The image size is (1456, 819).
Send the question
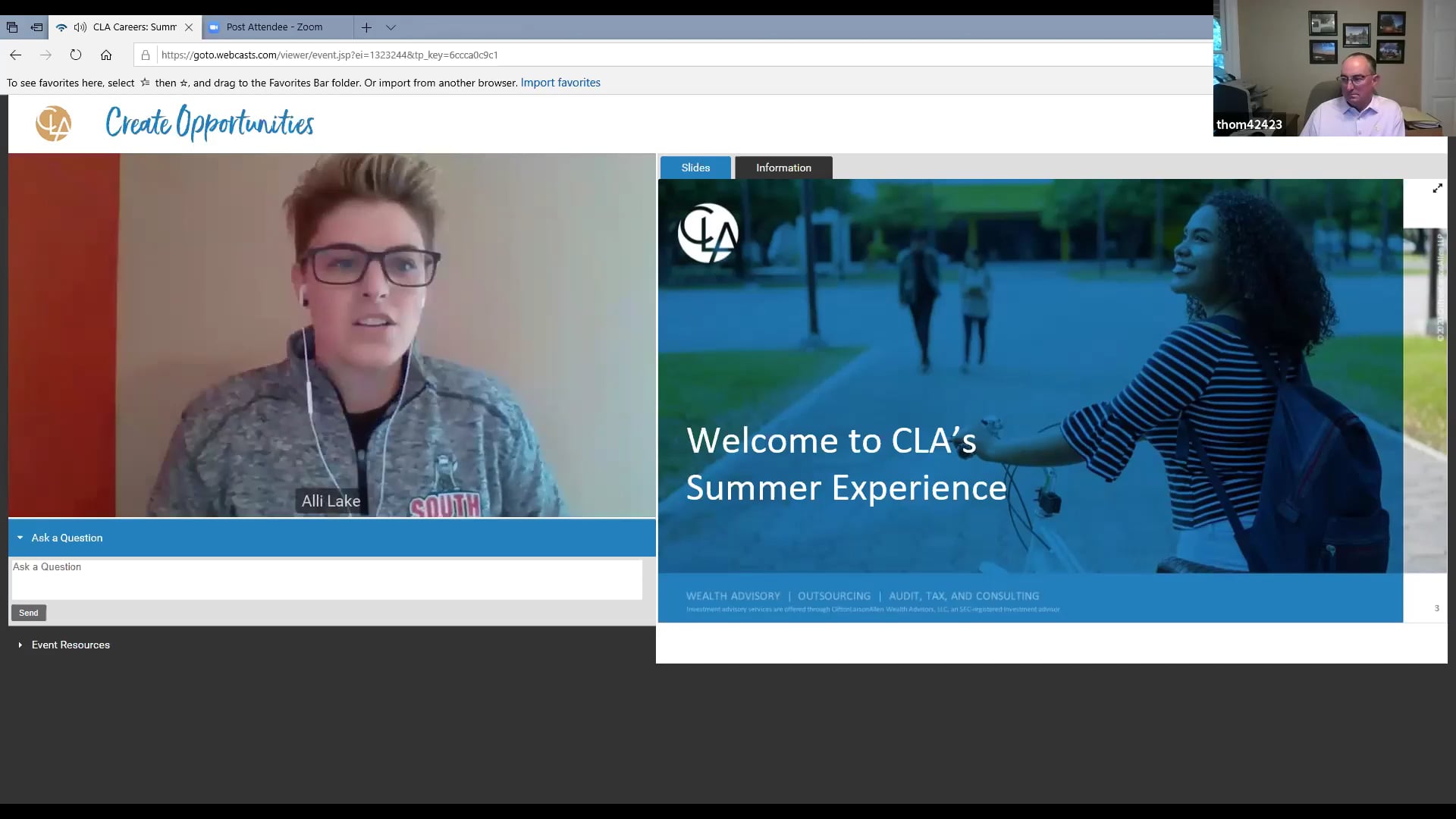coord(29,613)
